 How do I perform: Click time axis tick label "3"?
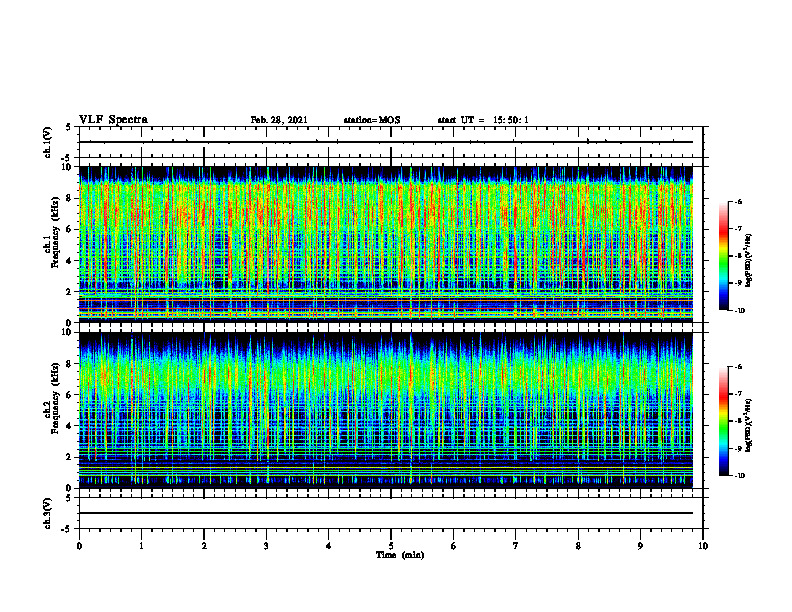click(266, 546)
